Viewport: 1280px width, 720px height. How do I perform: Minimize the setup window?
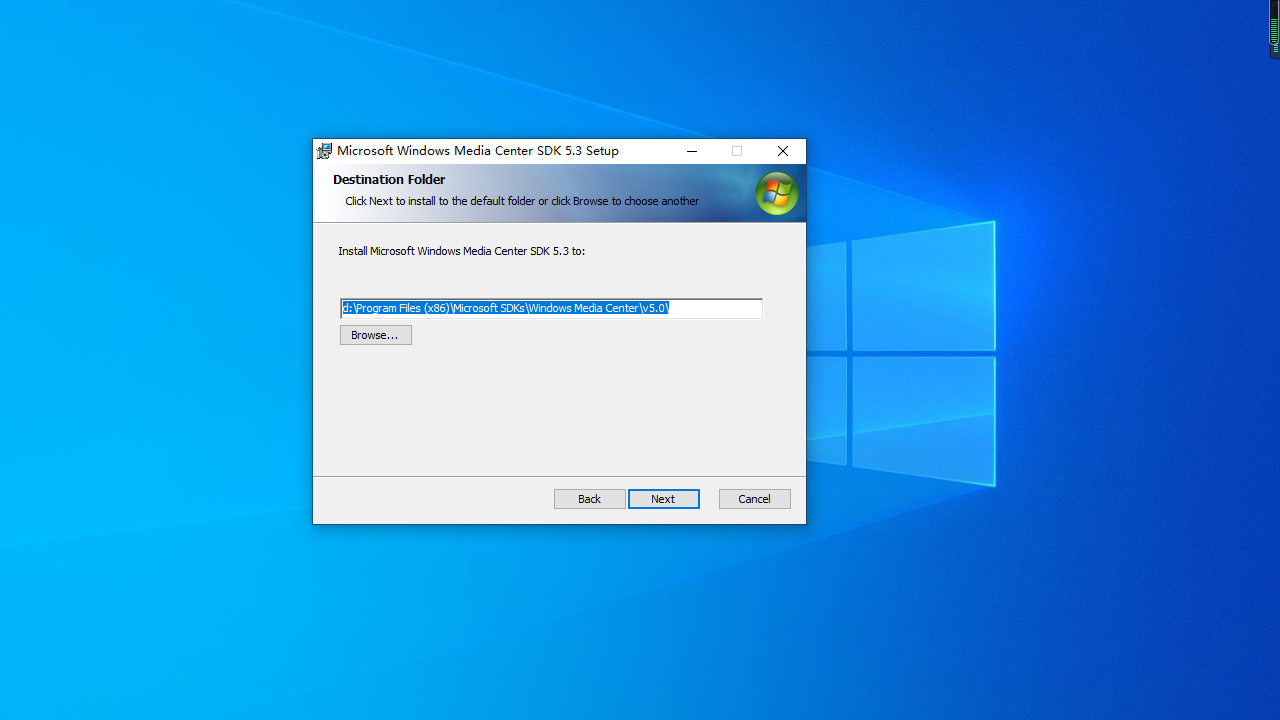[x=692, y=151]
